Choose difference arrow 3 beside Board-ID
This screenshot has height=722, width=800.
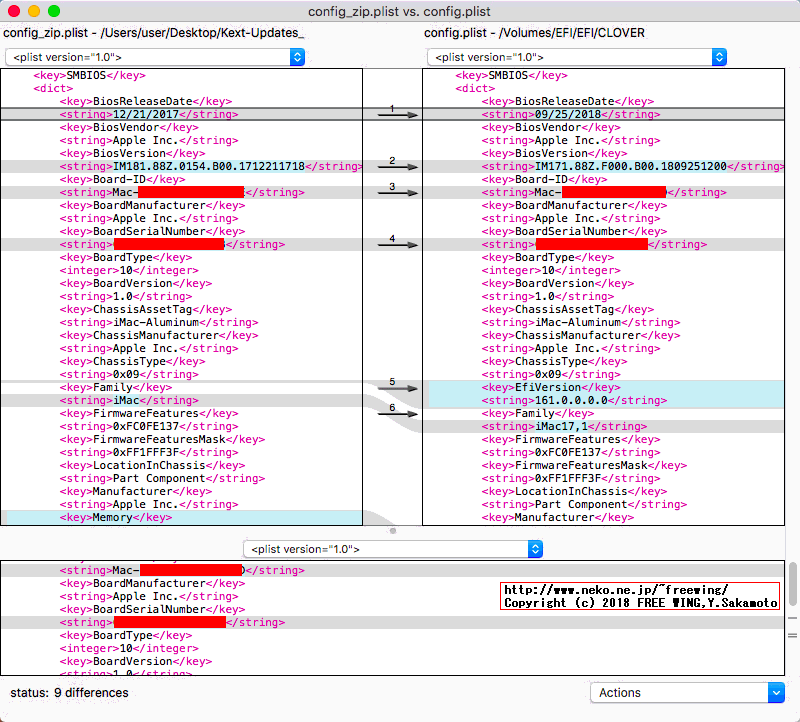click(397, 193)
